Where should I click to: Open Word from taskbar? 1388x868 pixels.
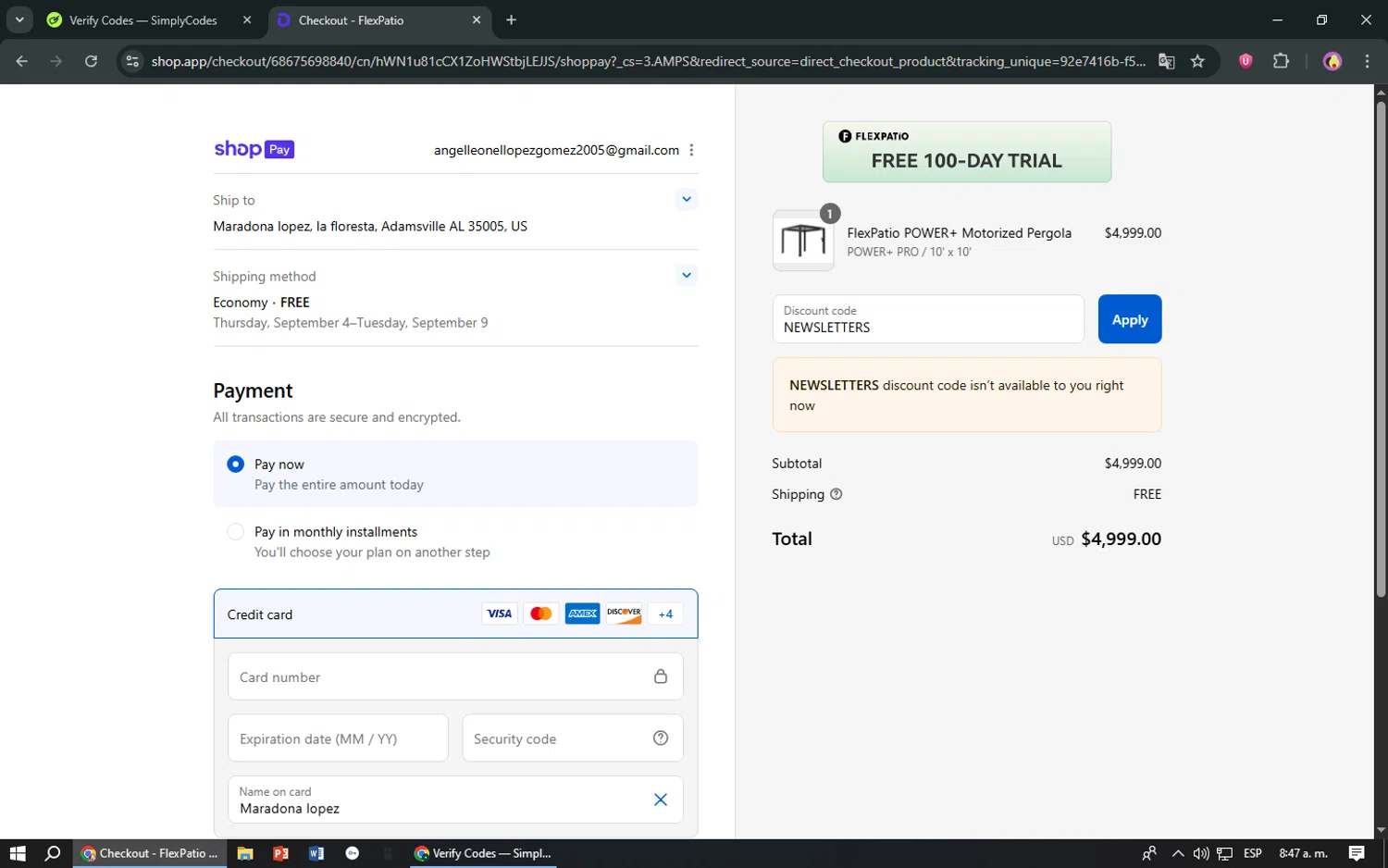click(316, 853)
